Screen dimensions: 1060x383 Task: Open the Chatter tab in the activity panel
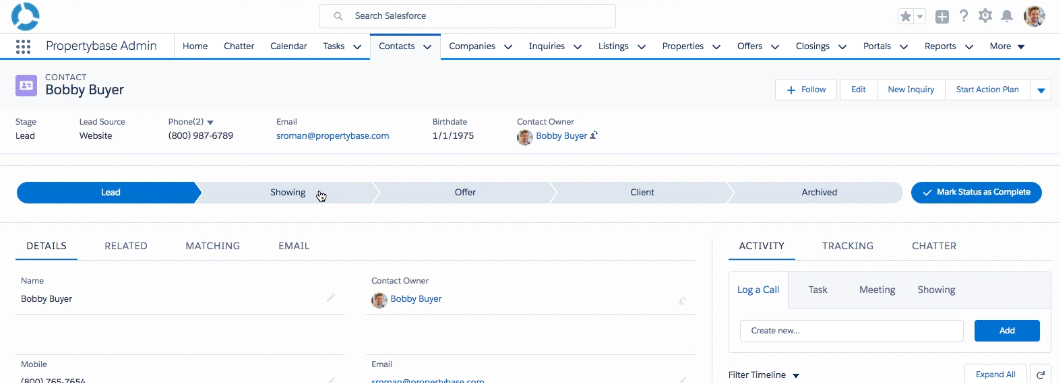(x=934, y=246)
